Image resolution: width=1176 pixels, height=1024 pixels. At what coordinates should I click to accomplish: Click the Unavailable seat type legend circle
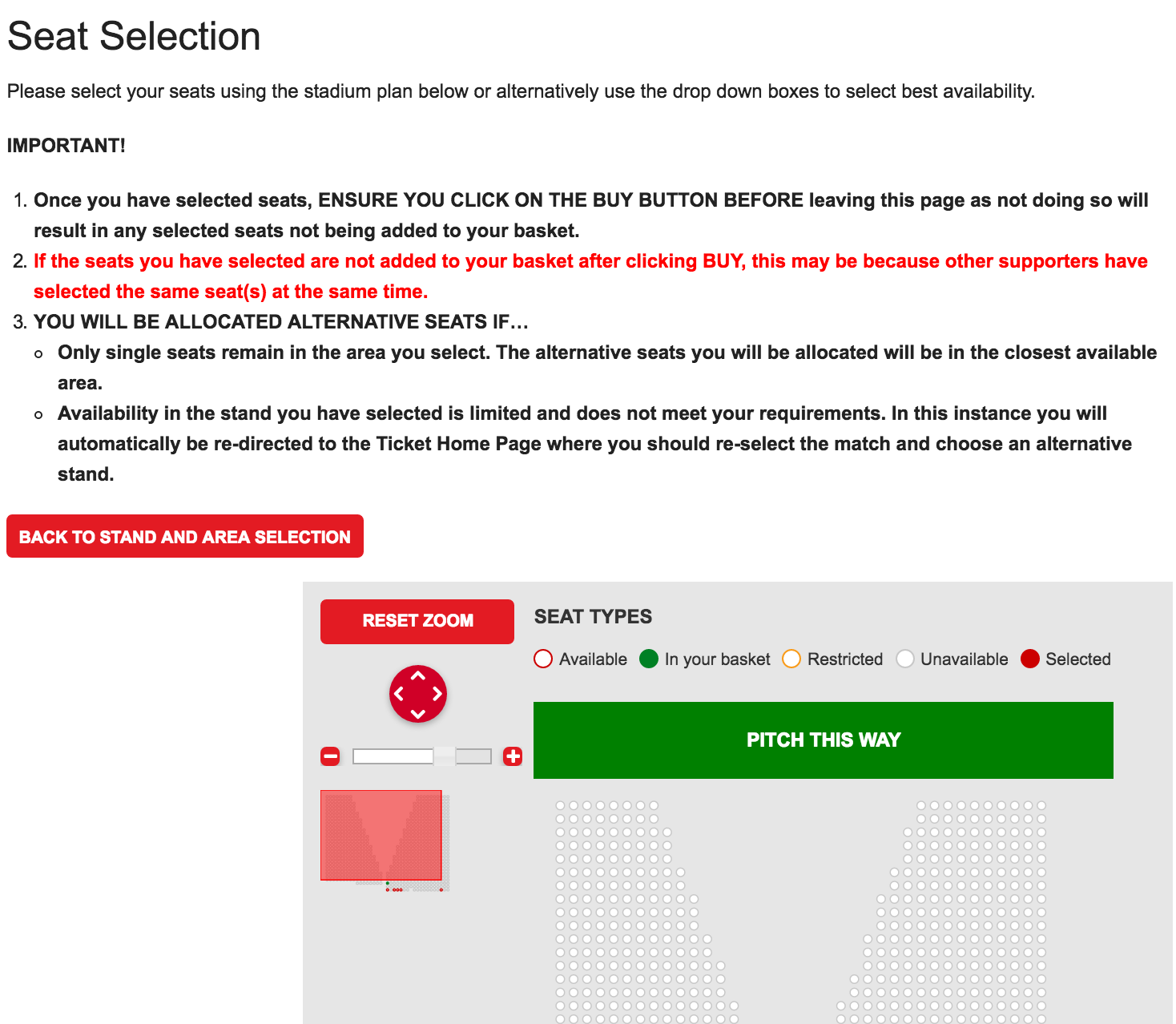pyautogui.click(x=905, y=659)
